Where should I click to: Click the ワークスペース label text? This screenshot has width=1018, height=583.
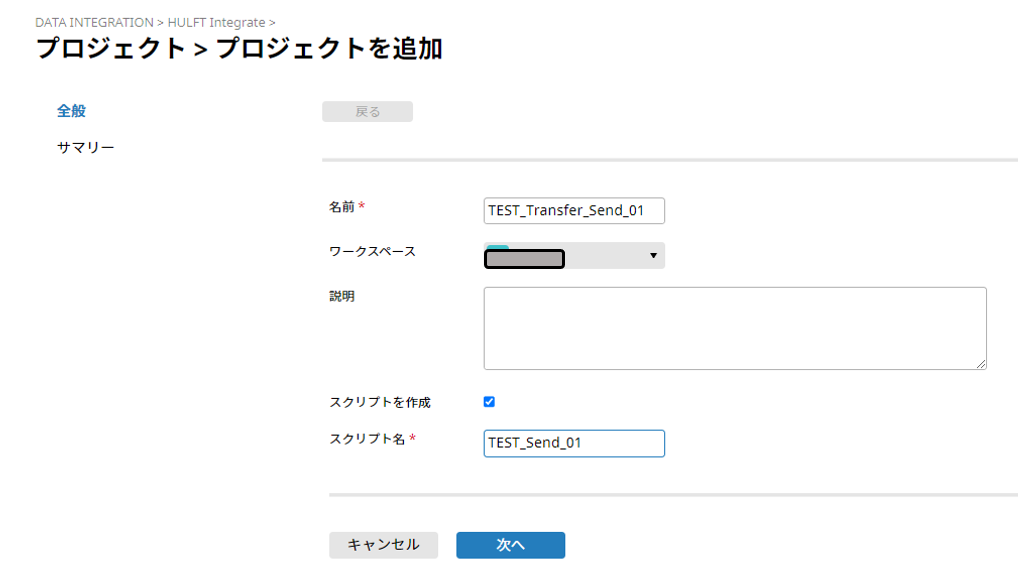[x=373, y=252]
